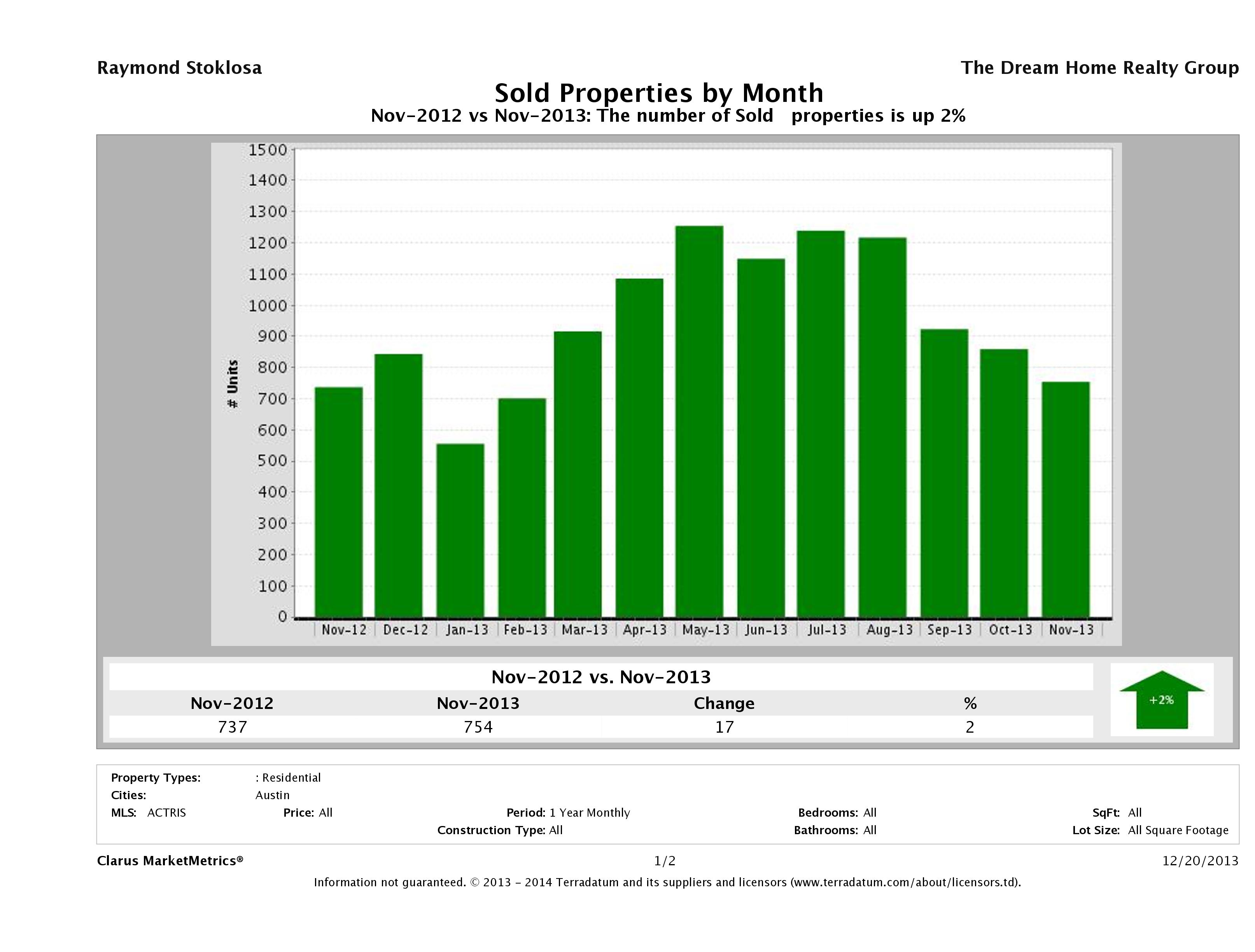Viewport: 1255px width, 952px height.
Task: Click the # Units axis label
Action: tap(233, 383)
